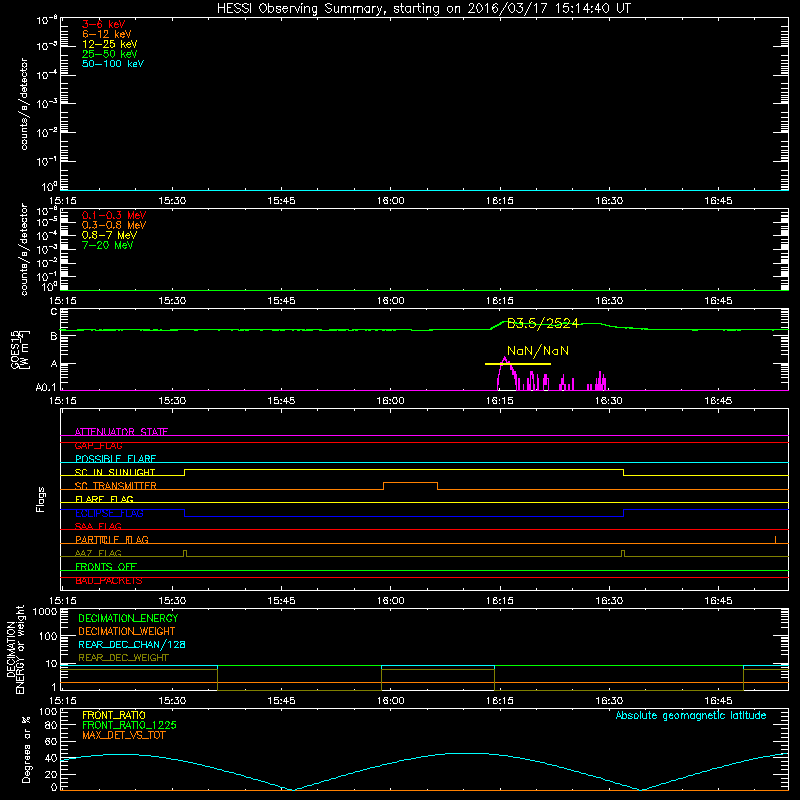Viewport: 800px width, 800px height.
Task: Click the particle flag spike near right edge
Action: [x=776, y=540]
